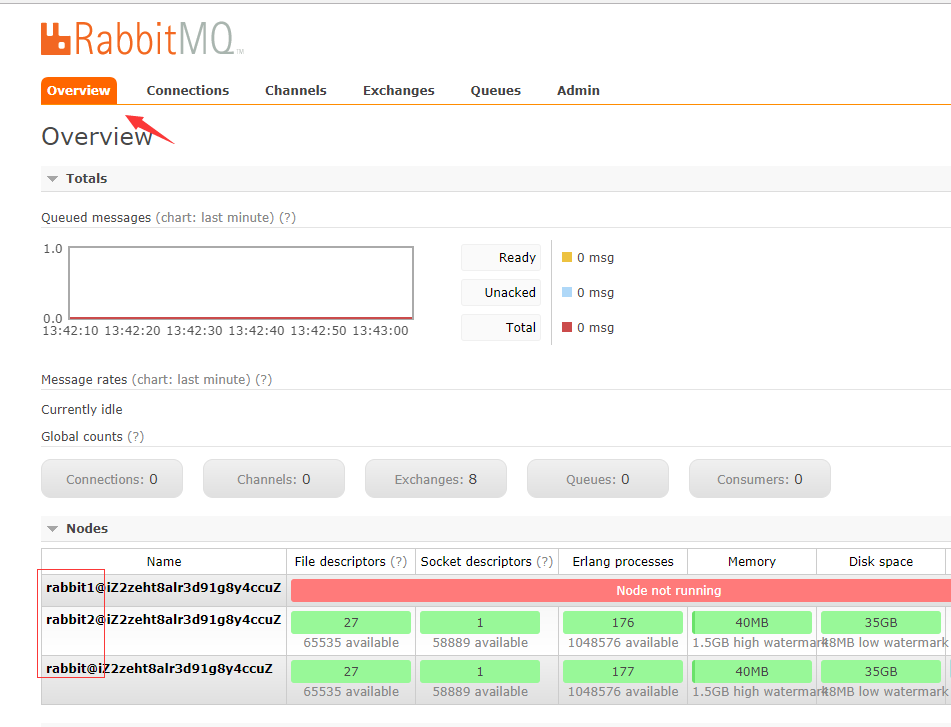Click the Consumers: 0 count button
This screenshot has width=951, height=727.
[x=760, y=479]
